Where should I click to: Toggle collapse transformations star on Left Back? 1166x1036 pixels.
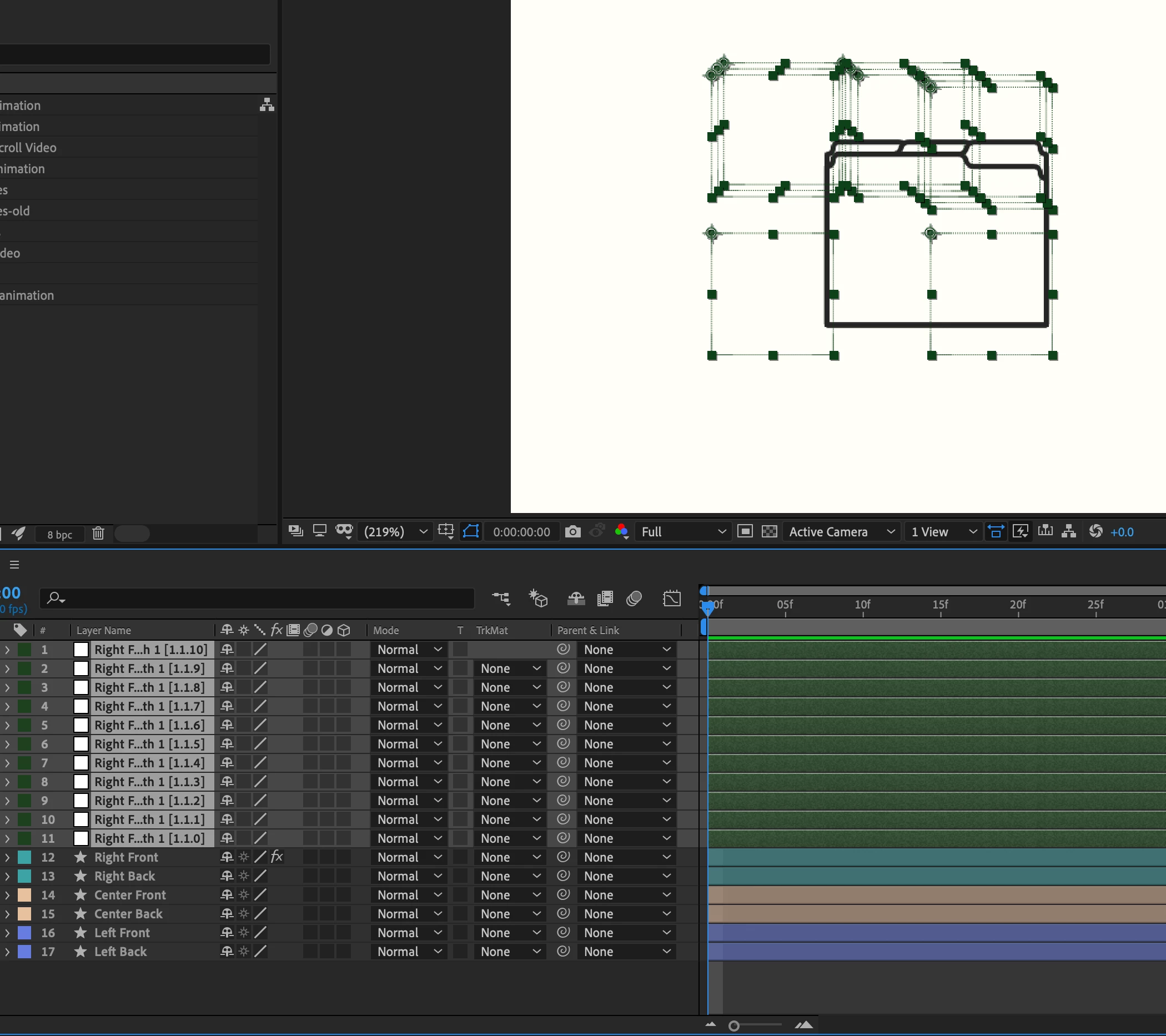244,951
